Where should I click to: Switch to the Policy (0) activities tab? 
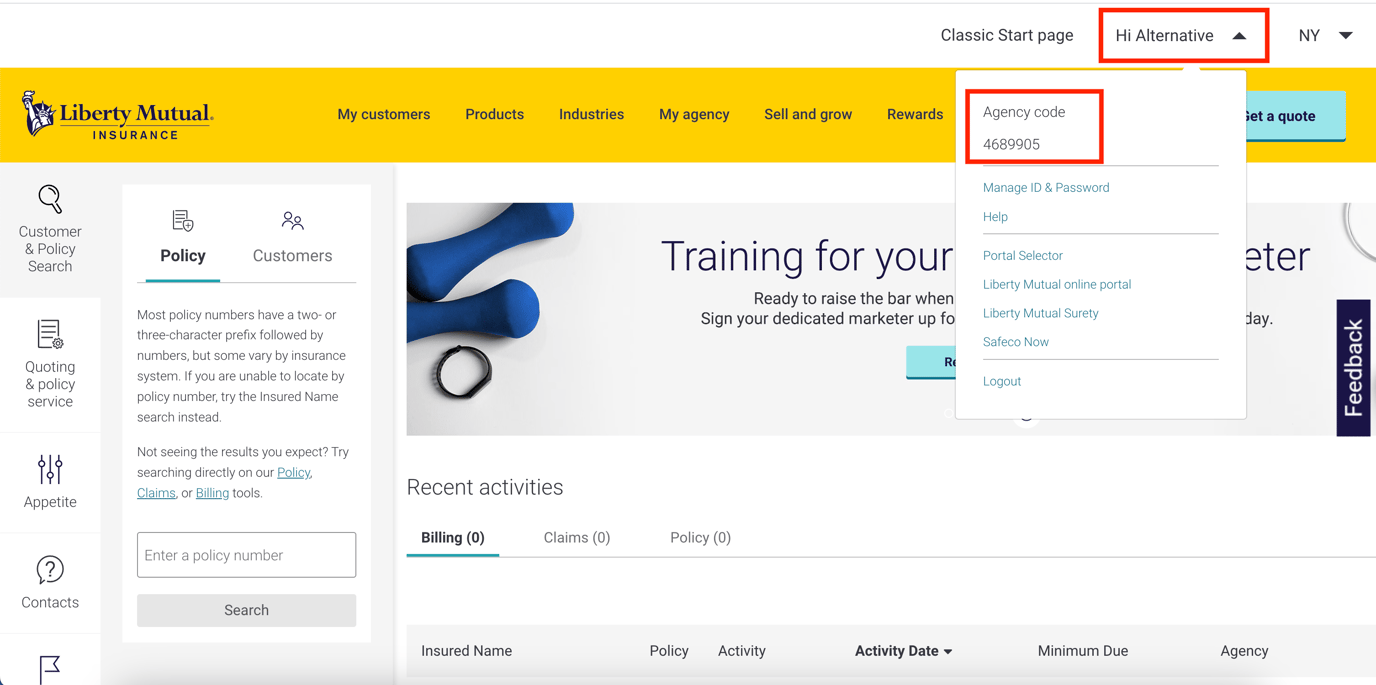tap(700, 538)
